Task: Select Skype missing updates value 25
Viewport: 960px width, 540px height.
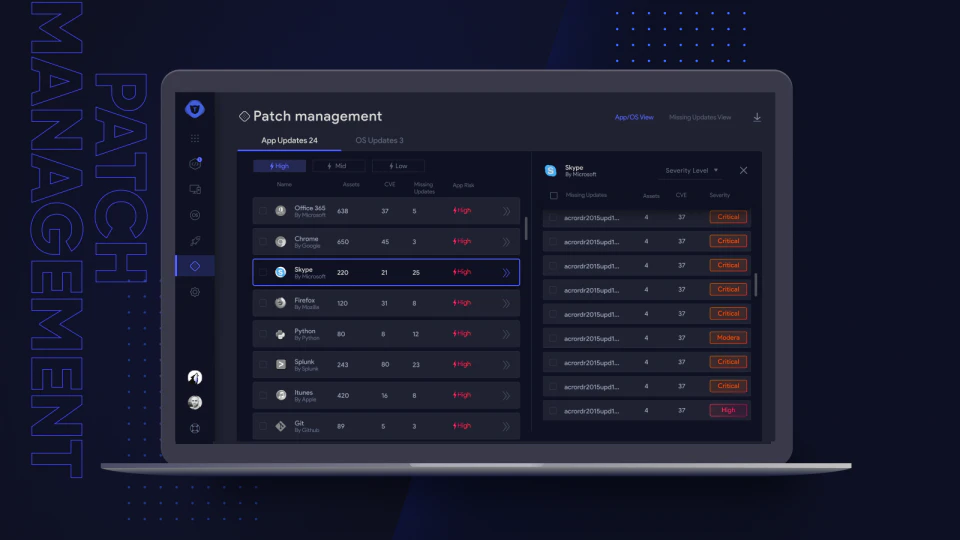Action: (416, 272)
